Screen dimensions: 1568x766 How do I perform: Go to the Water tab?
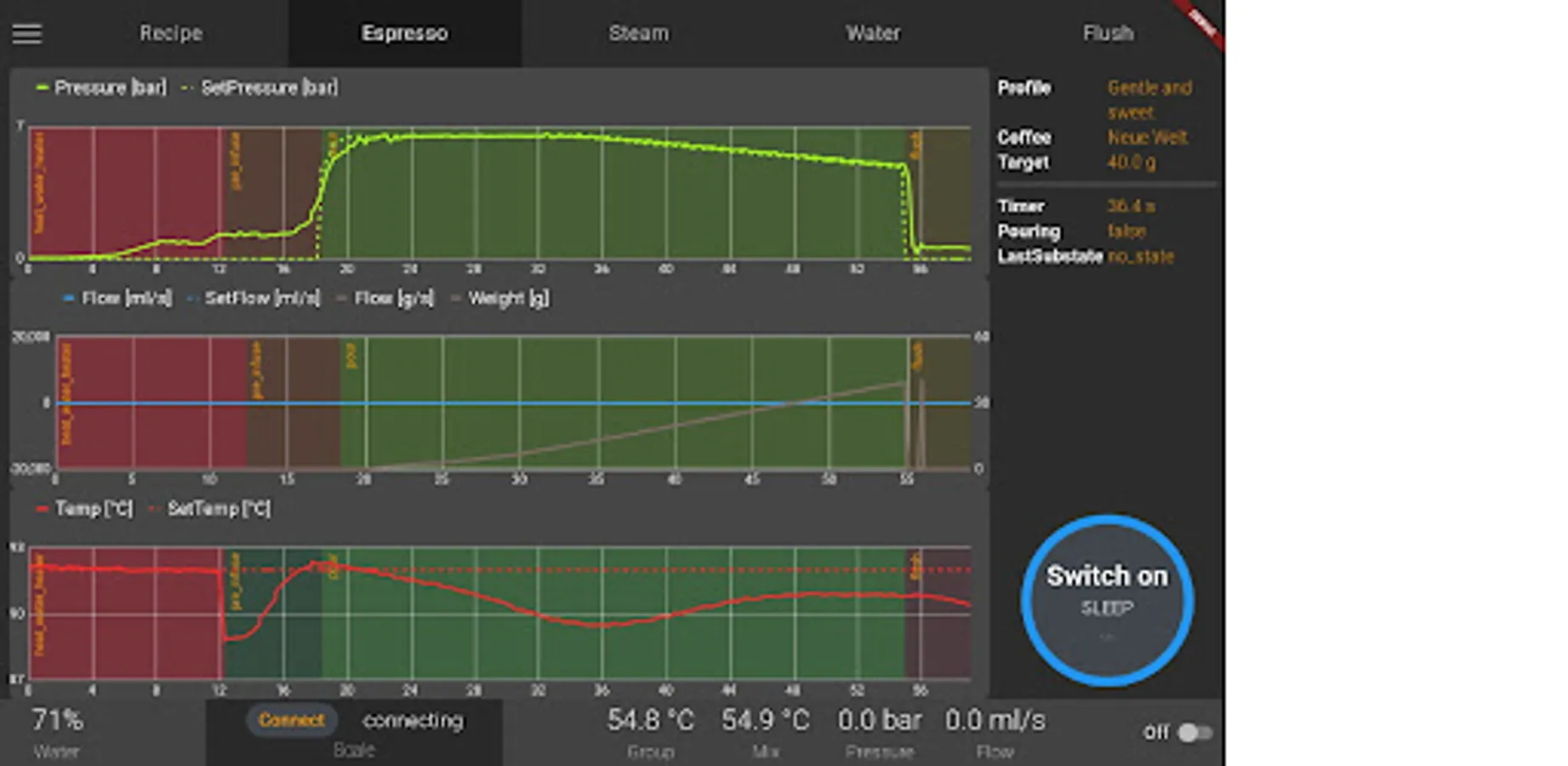[x=873, y=33]
